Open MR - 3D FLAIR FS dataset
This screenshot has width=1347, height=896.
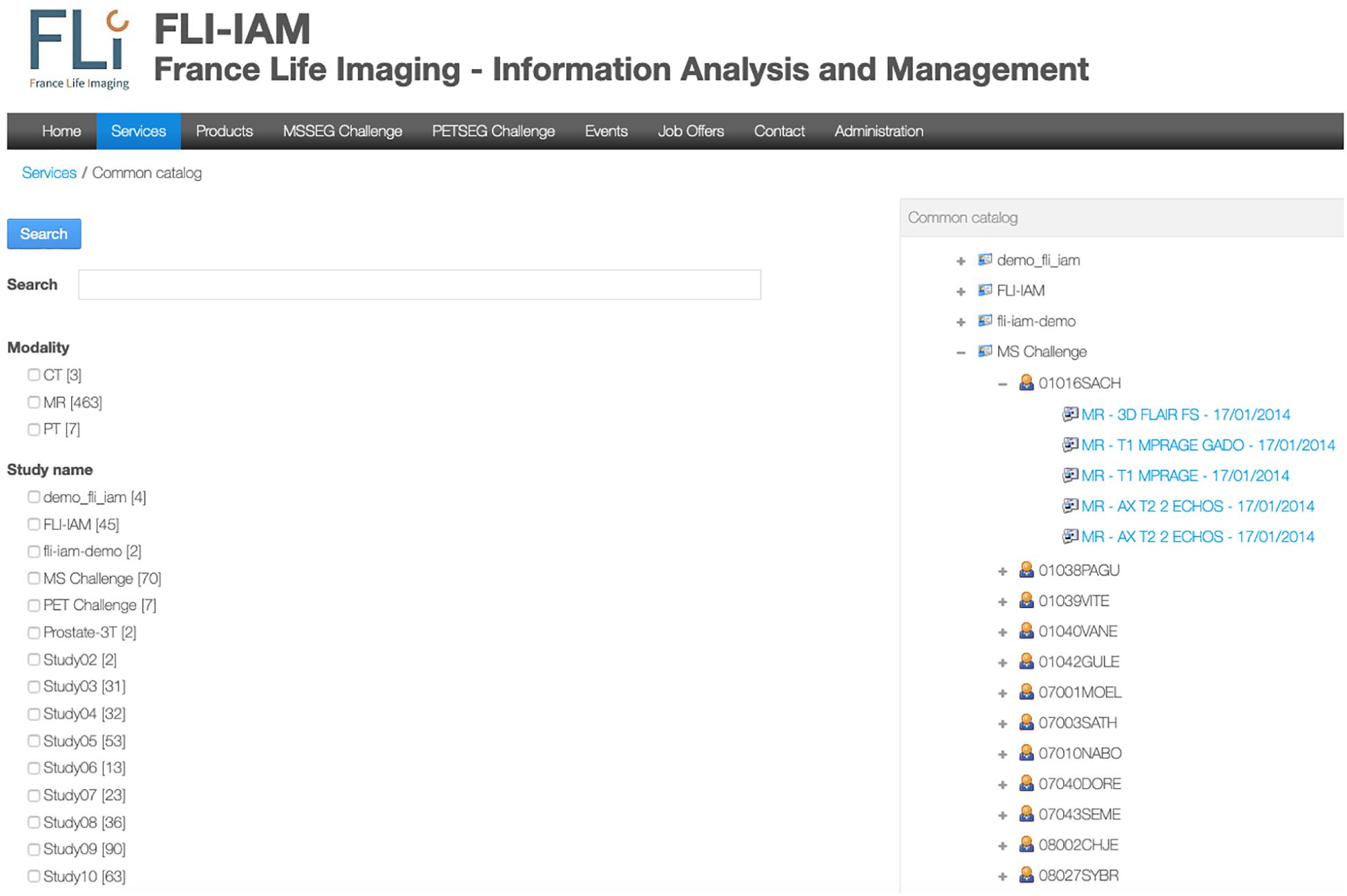1185,414
